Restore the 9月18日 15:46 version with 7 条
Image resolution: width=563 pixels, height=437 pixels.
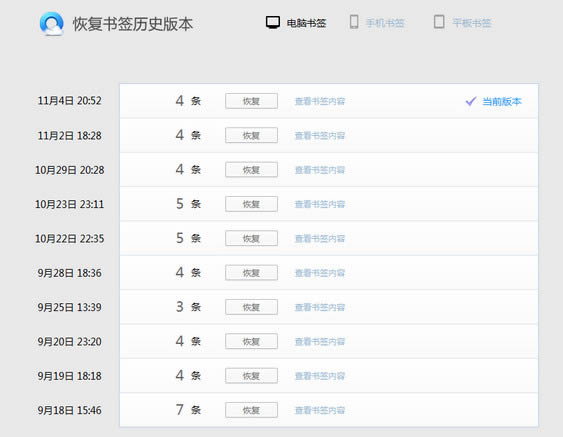coord(251,410)
